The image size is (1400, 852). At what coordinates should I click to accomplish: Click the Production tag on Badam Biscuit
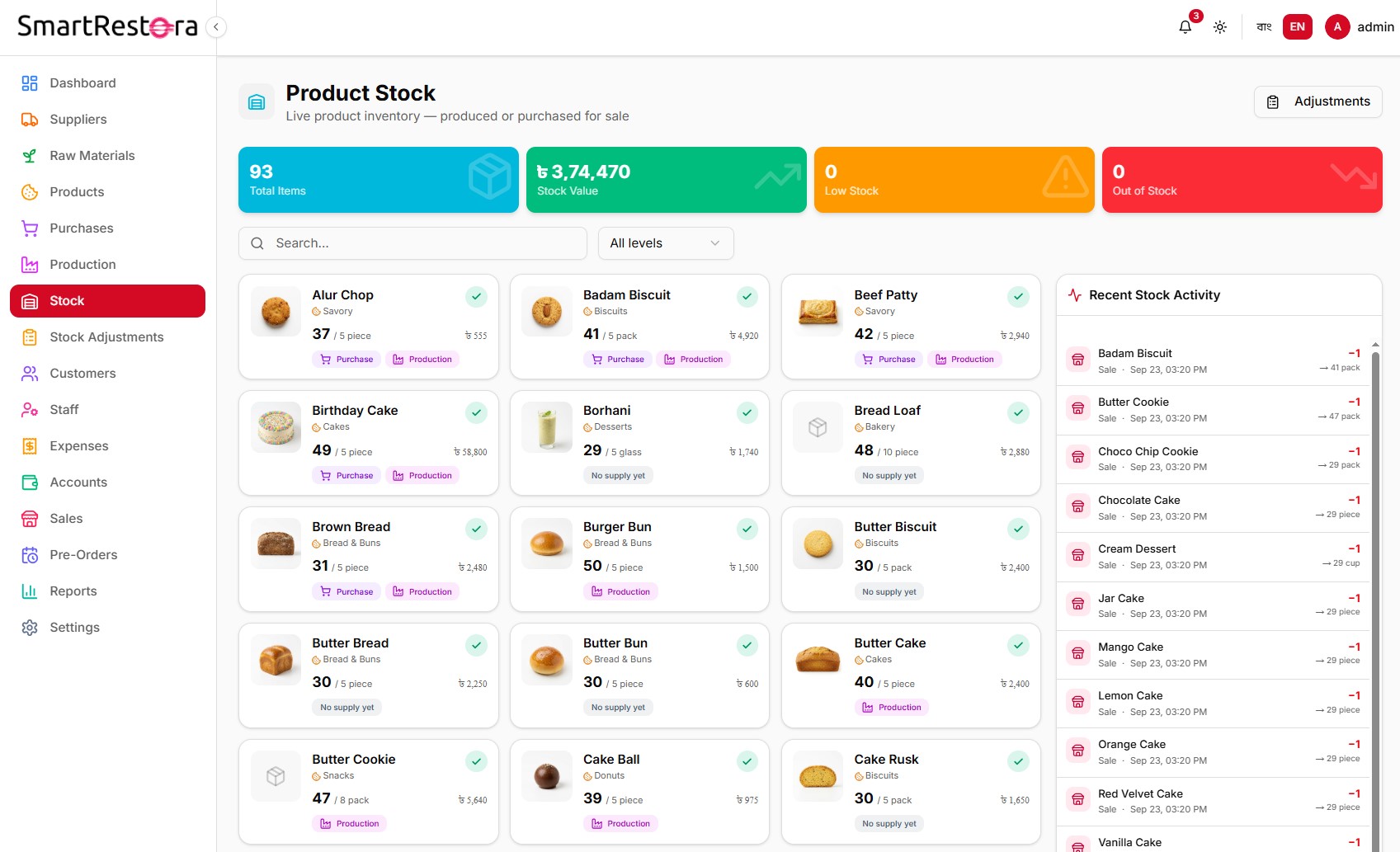coord(694,360)
